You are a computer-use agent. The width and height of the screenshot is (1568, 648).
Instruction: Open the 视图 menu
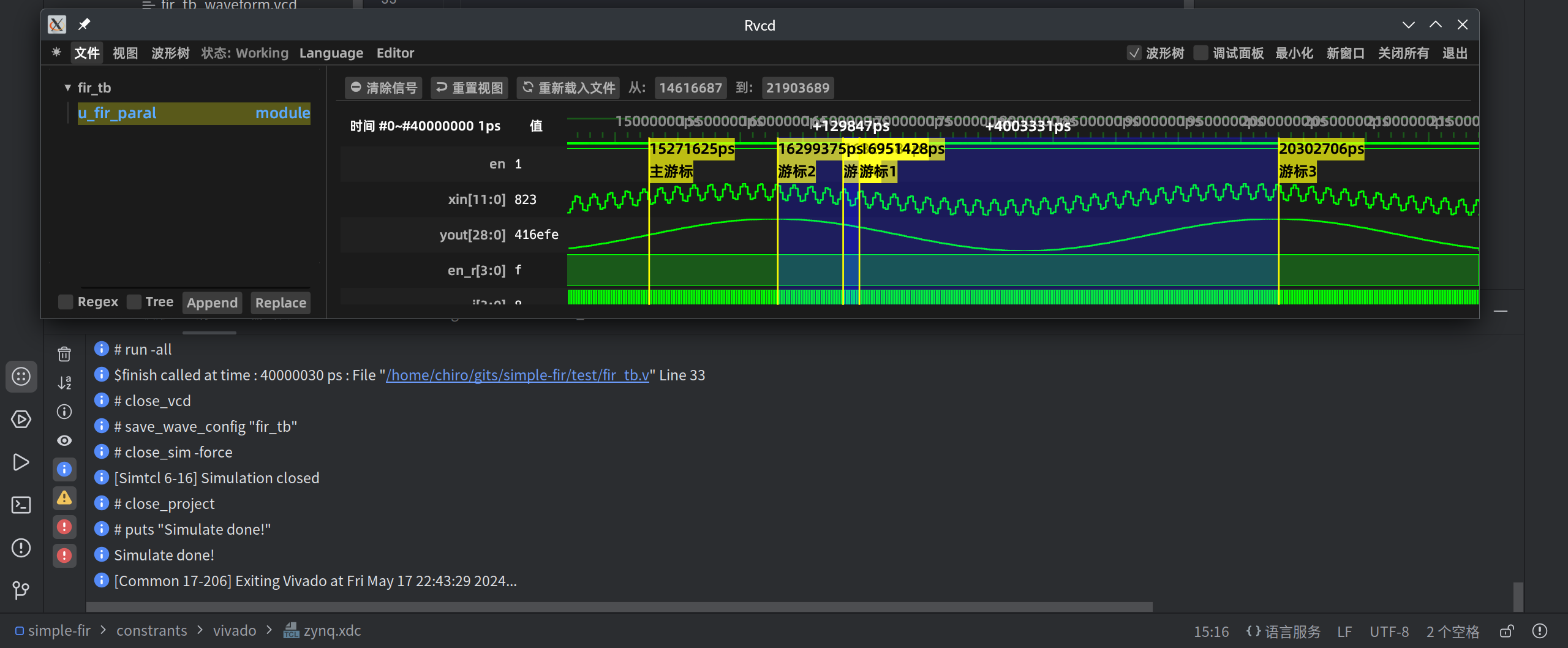click(126, 53)
